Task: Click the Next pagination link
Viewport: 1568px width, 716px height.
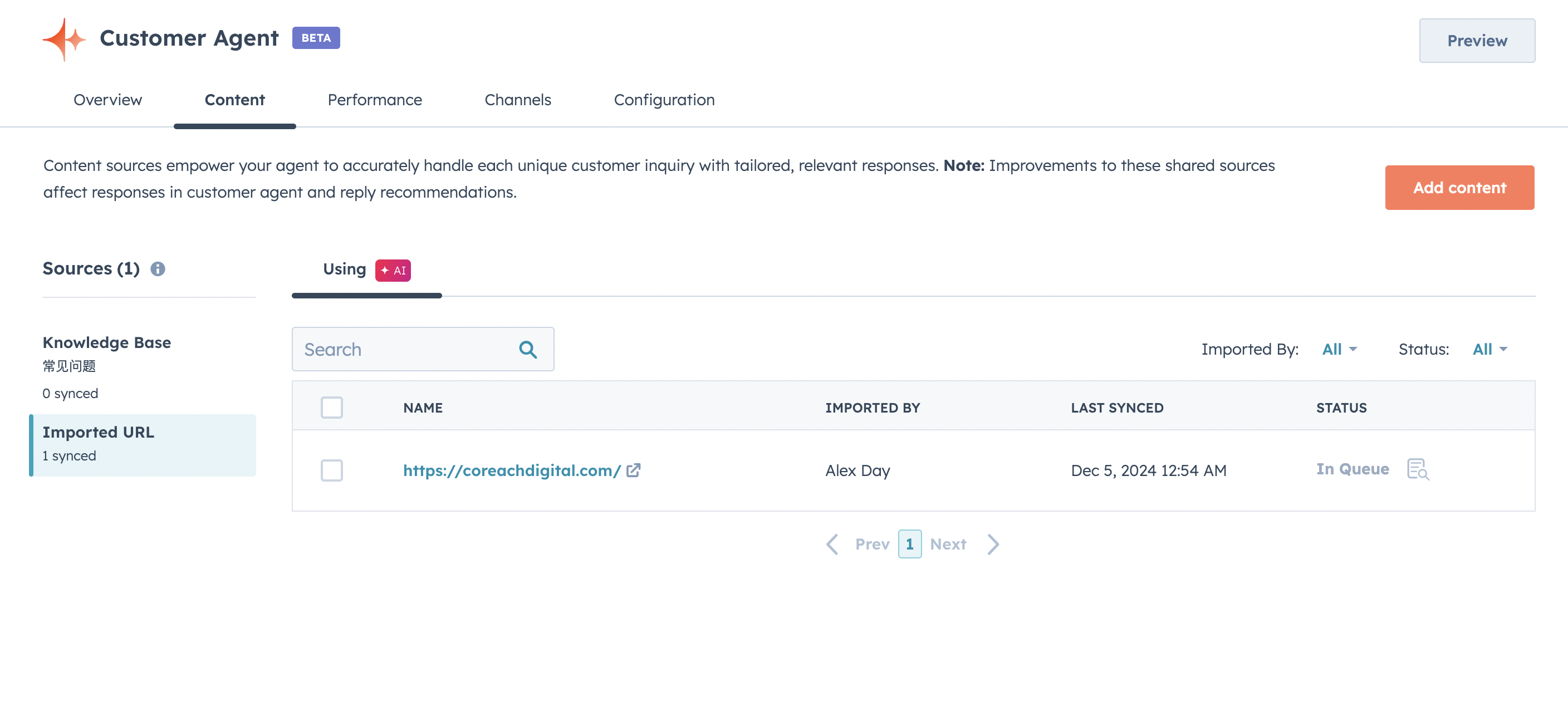Action: [x=948, y=545]
